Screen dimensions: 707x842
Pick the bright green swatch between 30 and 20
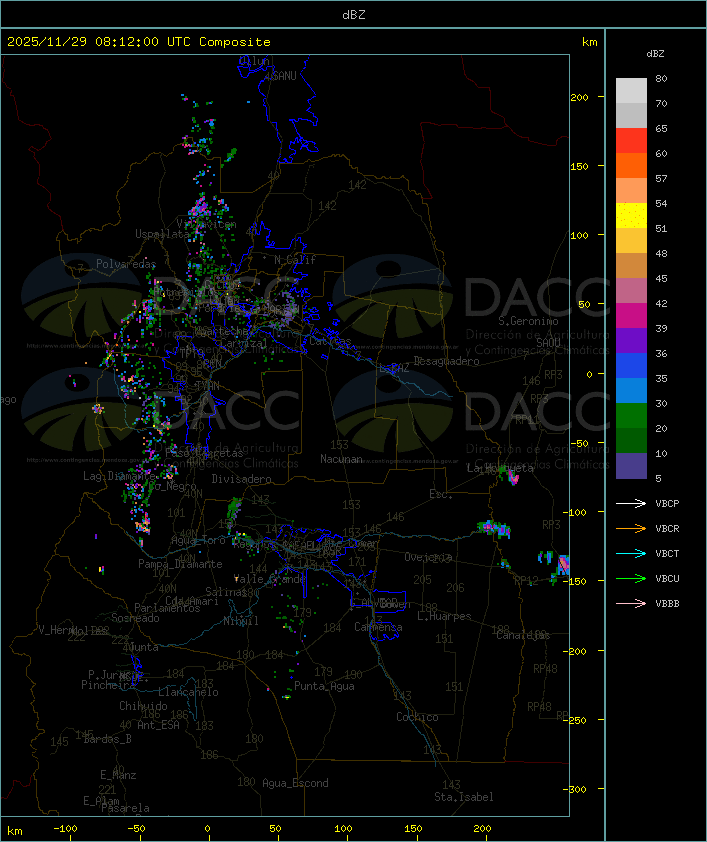(631, 416)
